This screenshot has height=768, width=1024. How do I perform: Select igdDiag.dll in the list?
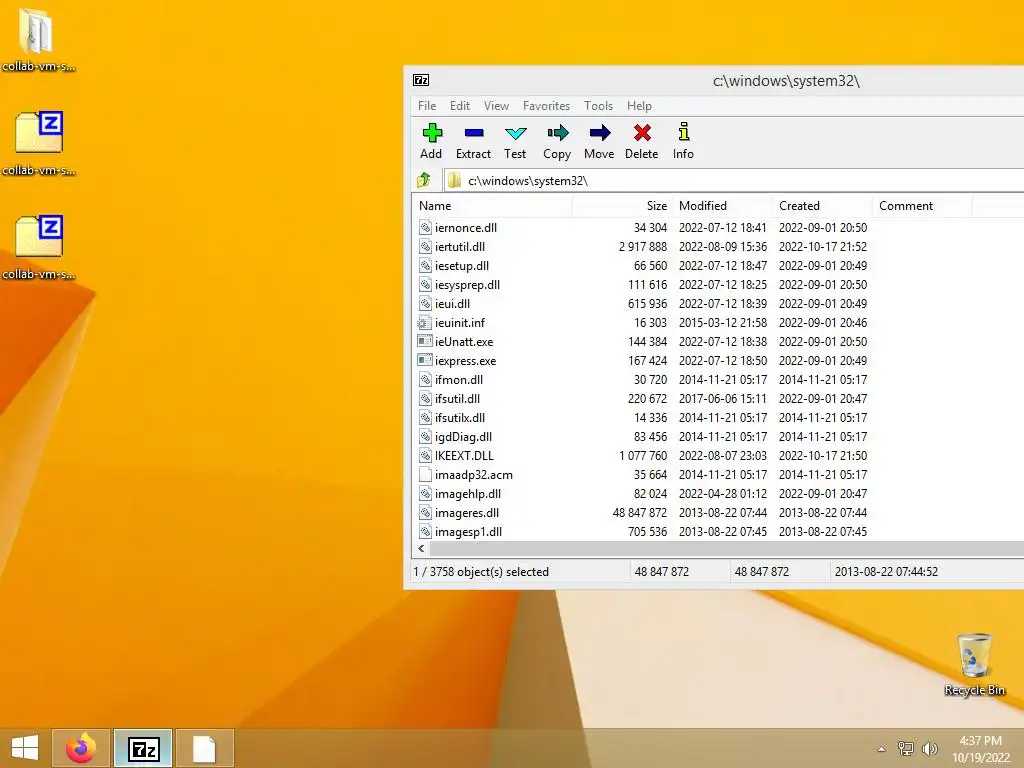point(463,436)
